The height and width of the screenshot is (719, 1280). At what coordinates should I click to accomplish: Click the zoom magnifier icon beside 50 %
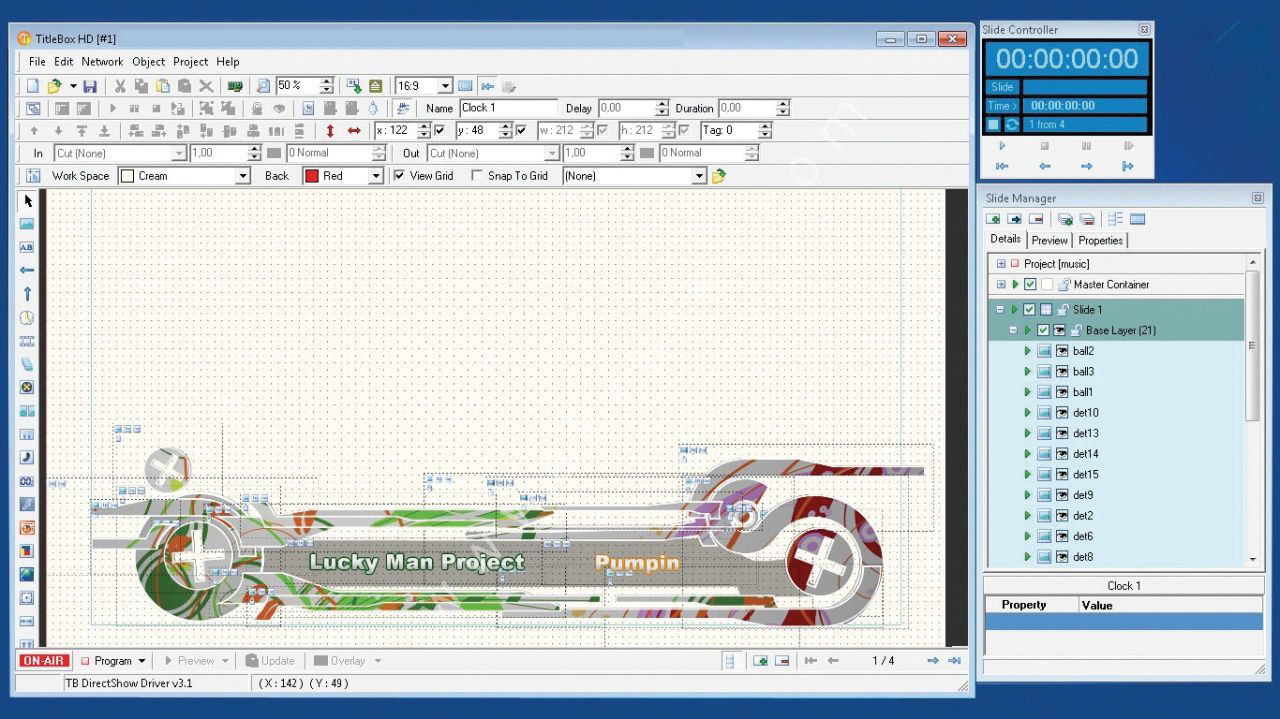[264, 87]
